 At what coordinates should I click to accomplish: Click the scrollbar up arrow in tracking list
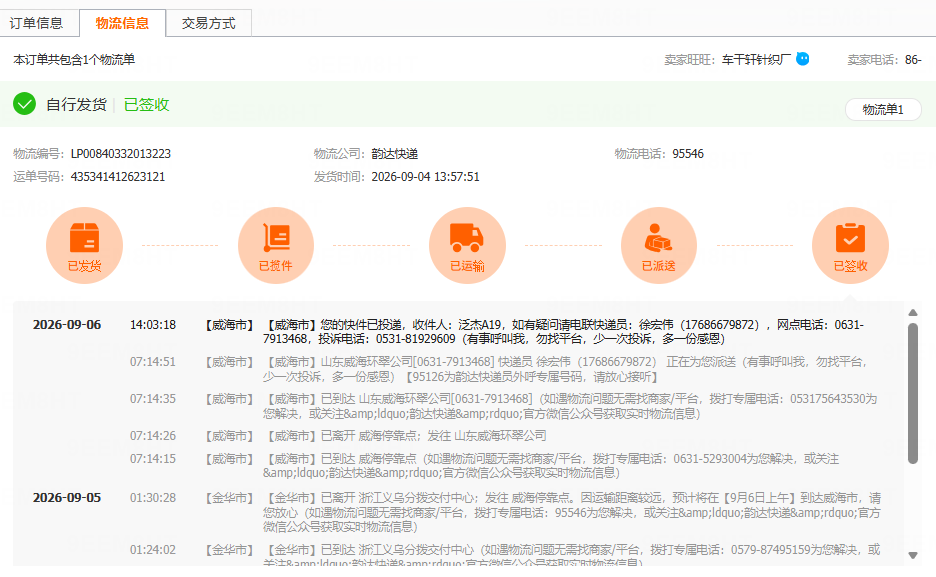913,313
